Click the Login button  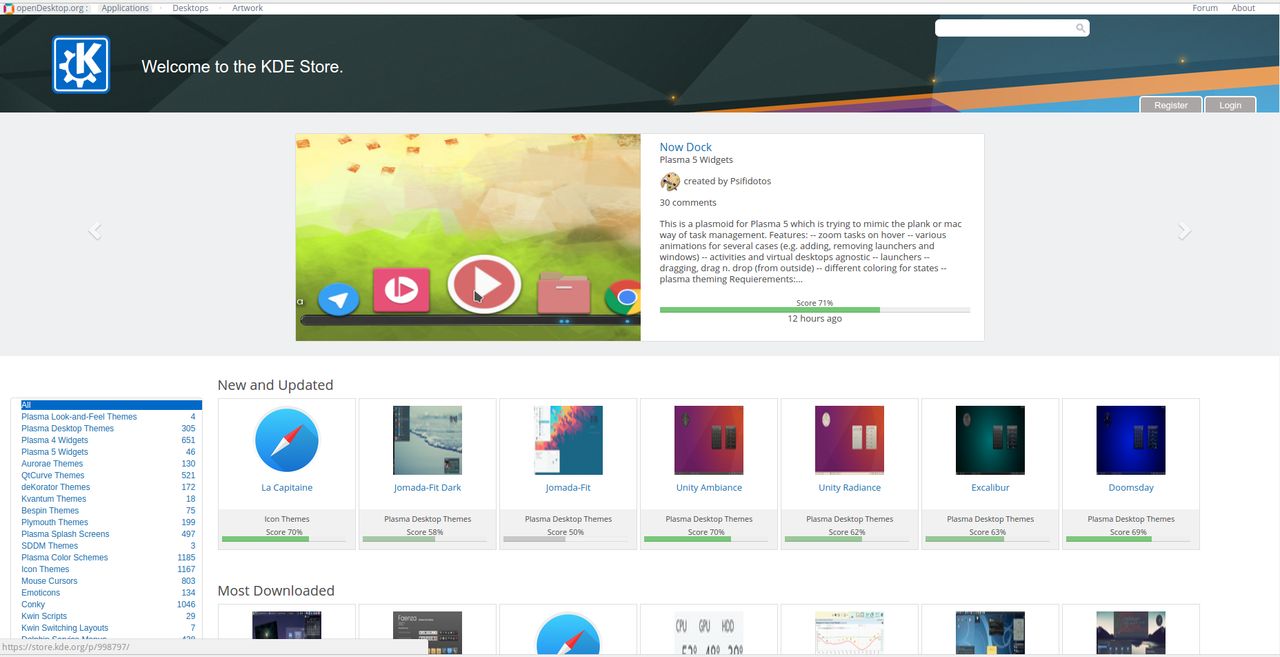point(1230,105)
